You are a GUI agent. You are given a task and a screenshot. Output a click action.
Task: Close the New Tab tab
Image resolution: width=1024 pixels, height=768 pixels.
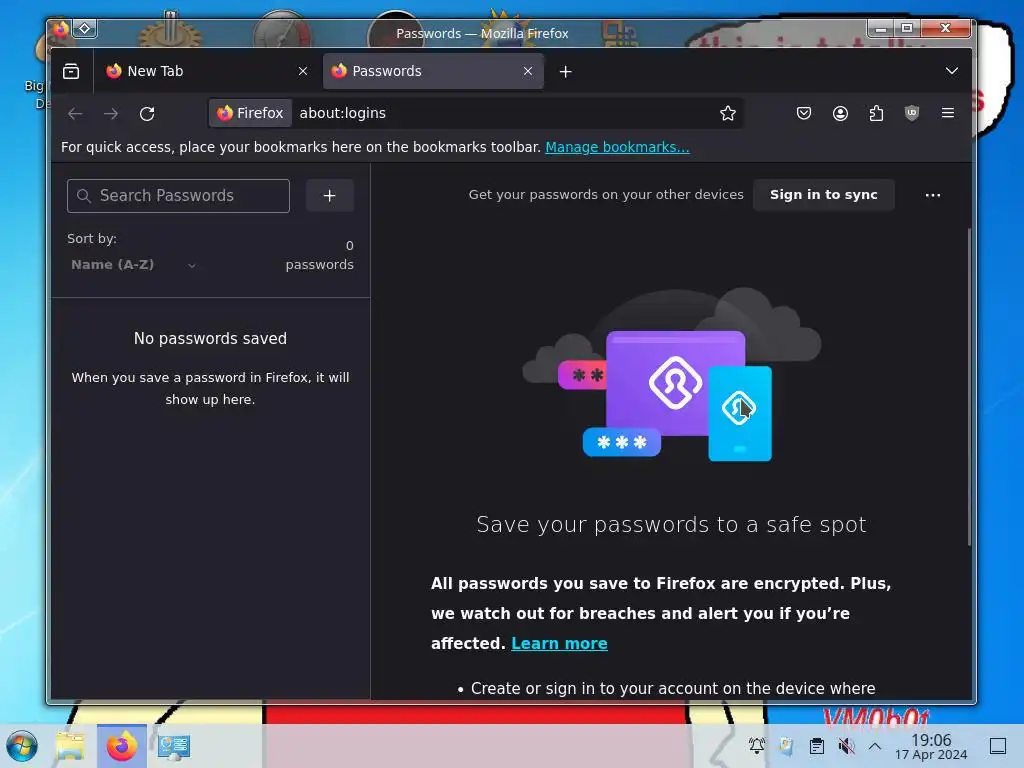point(302,71)
